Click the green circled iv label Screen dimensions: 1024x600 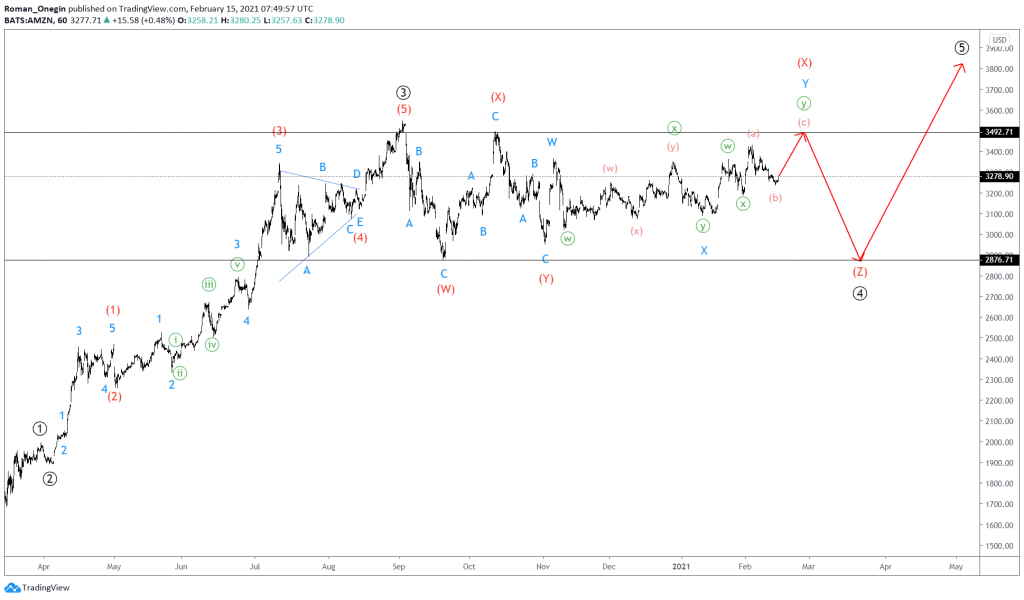(x=212, y=345)
